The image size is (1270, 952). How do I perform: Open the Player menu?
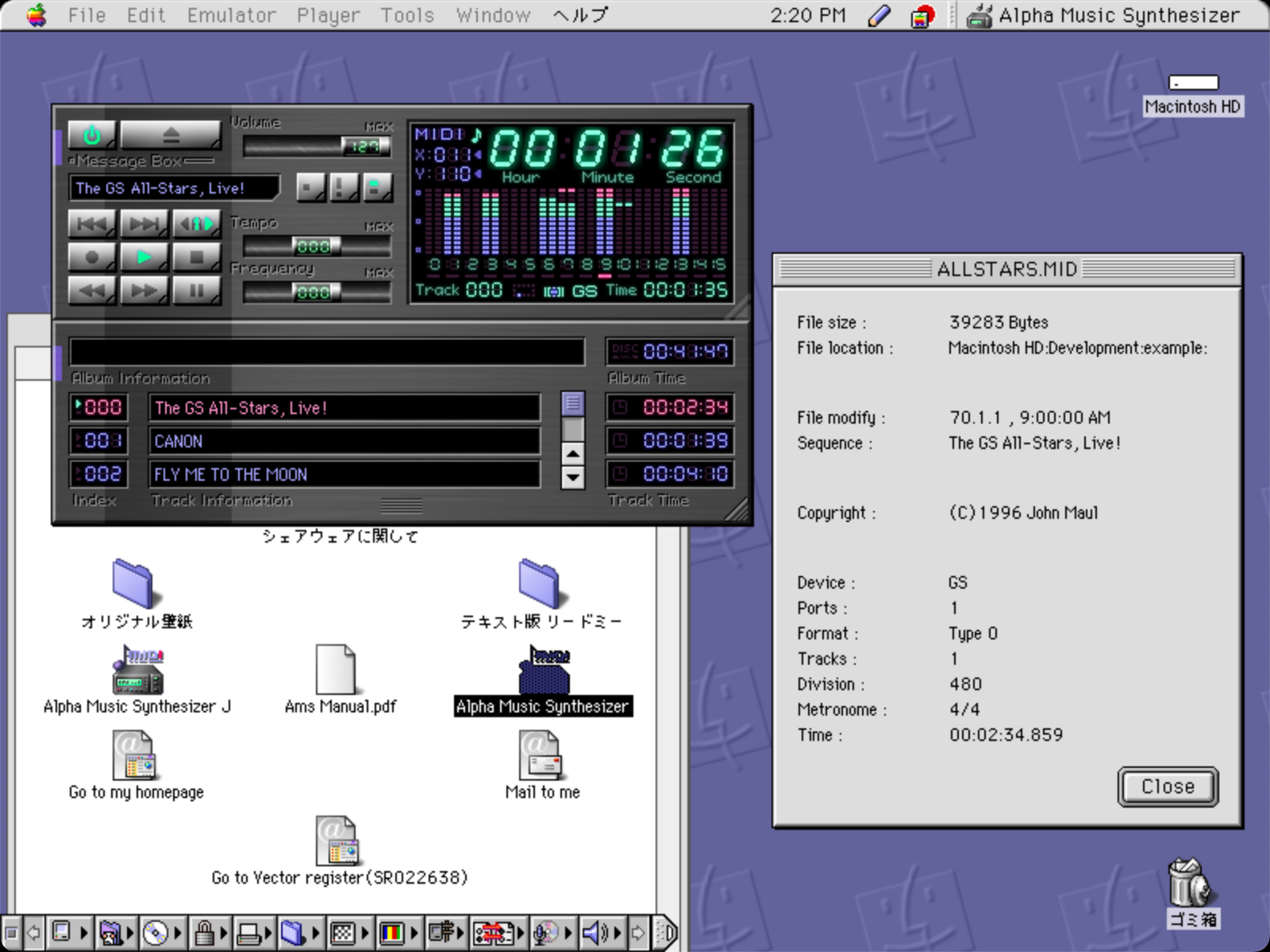point(328,15)
